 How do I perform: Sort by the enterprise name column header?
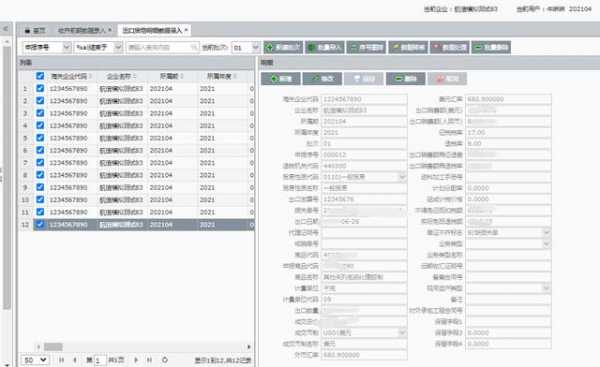122,77
